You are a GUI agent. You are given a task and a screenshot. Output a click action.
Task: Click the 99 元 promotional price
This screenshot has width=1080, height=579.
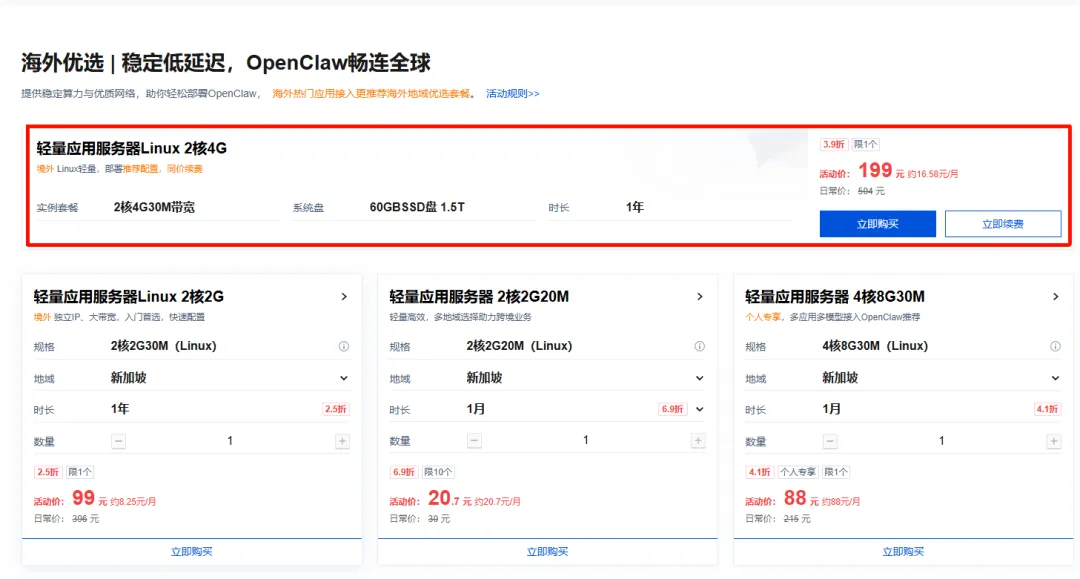pyautogui.click(x=90, y=498)
